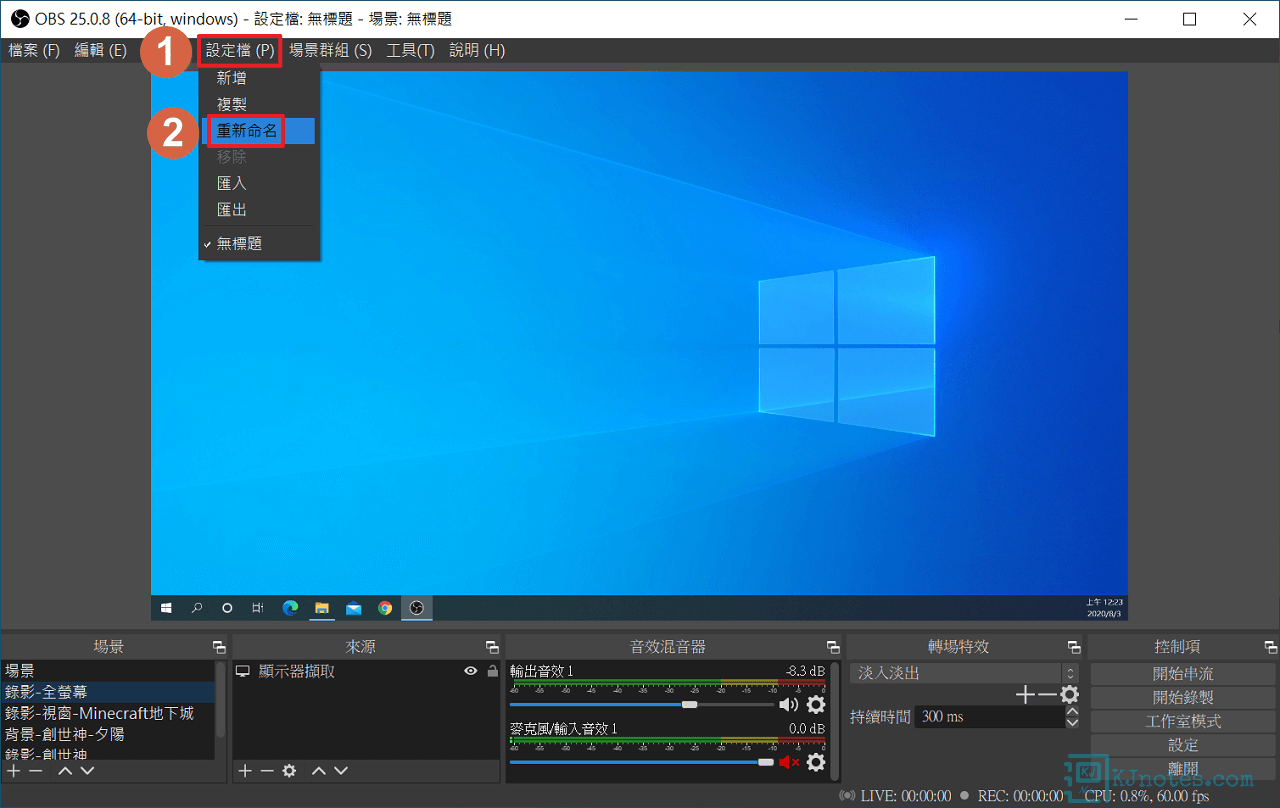Click the 開始串流 button

pos(1183,674)
